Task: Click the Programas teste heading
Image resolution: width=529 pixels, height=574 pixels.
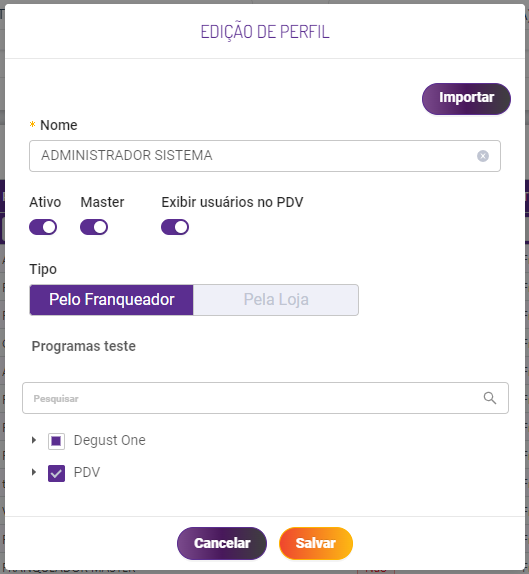Action: tap(83, 346)
